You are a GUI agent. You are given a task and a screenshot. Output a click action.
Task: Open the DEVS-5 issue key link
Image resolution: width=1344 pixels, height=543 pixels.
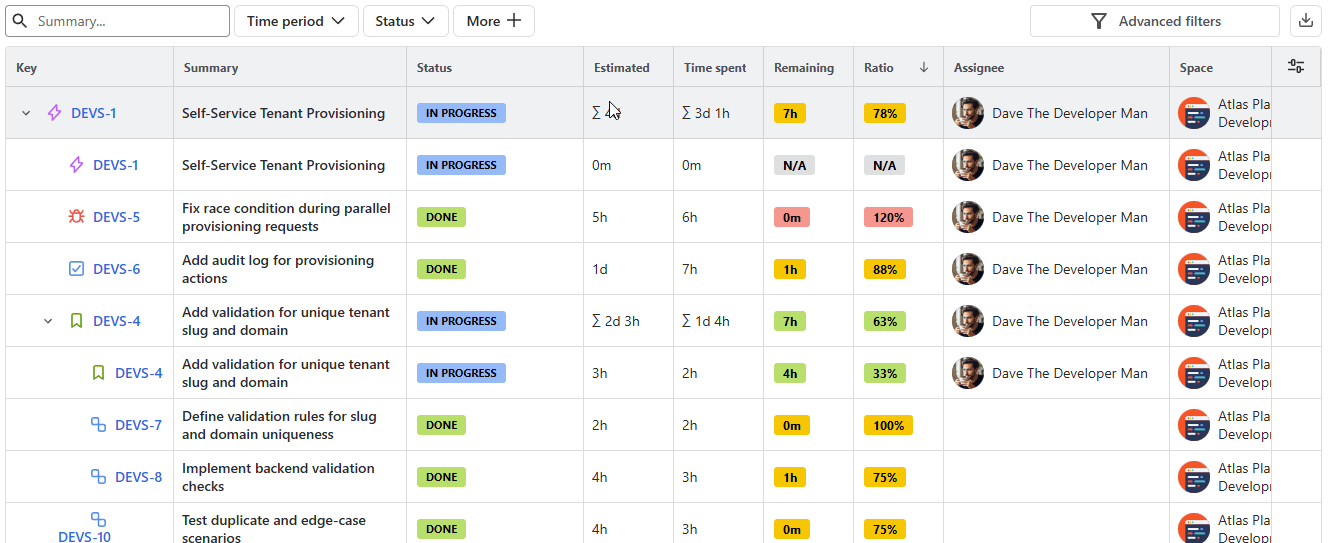click(116, 217)
